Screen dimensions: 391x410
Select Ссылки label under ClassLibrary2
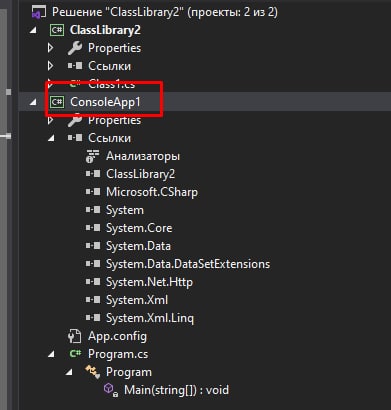tap(109, 66)
